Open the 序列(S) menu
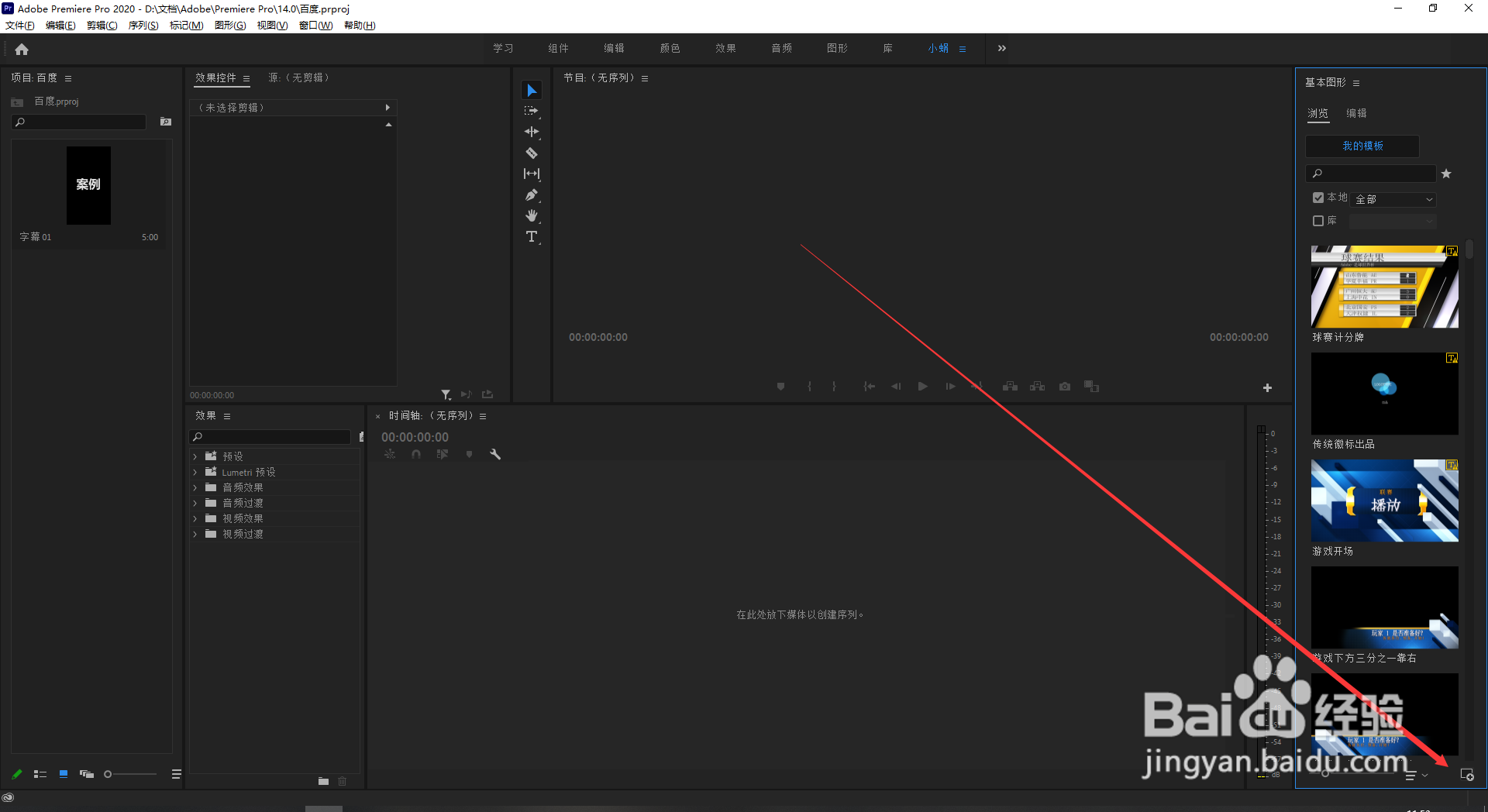 pos(143,26)
